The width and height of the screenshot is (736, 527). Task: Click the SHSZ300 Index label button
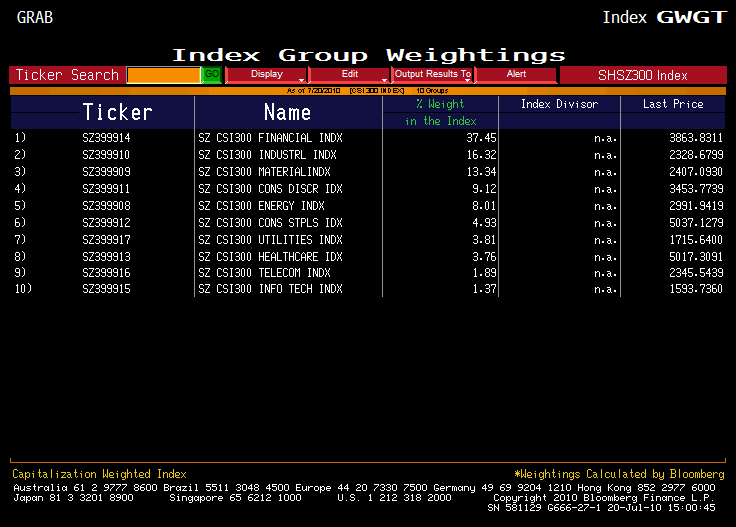coord(643,75)
